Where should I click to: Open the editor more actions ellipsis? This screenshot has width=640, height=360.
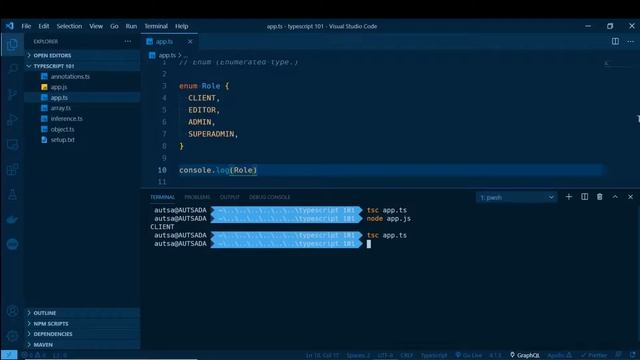pos(631,41)
